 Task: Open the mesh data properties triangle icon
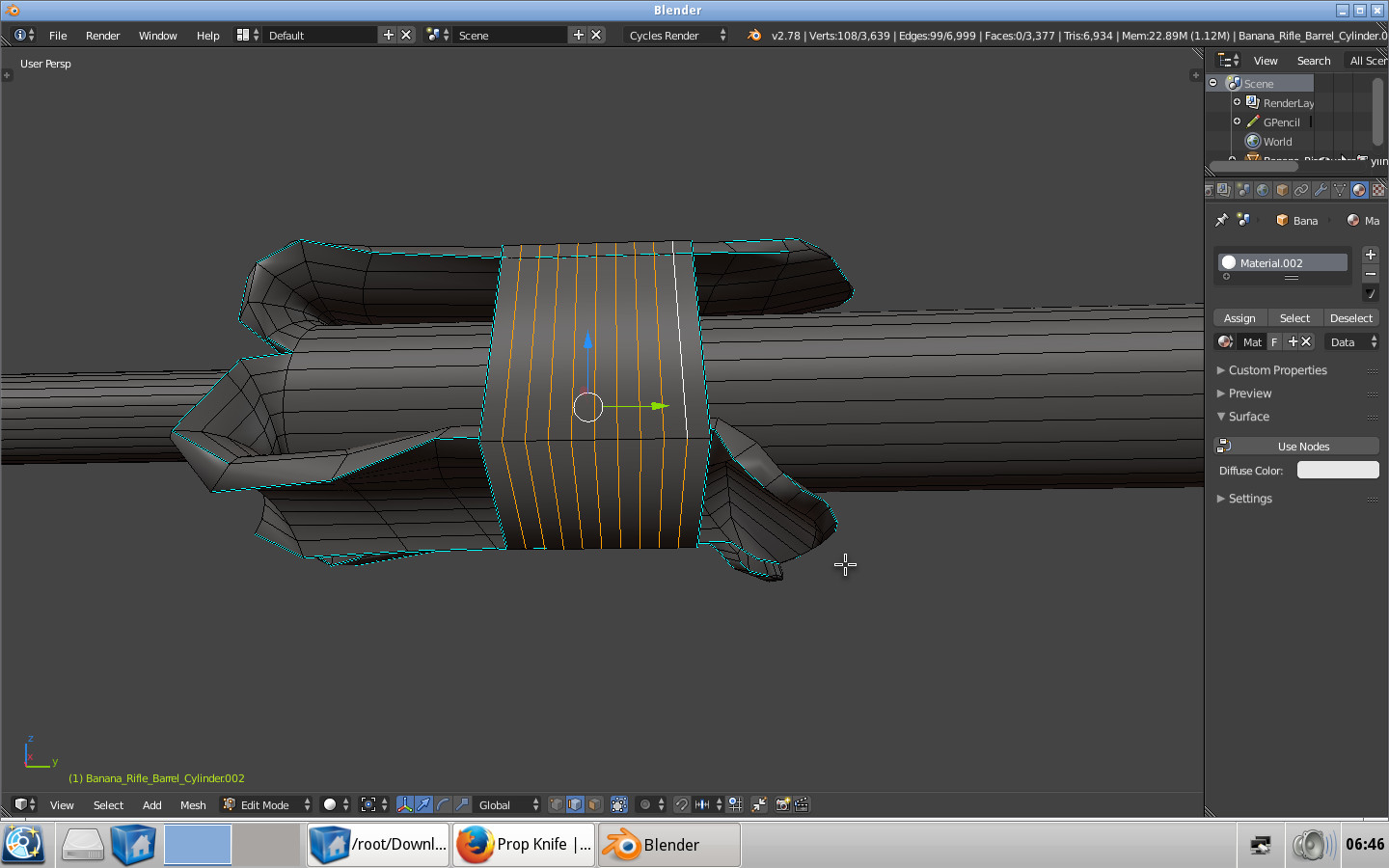(x=1339, y=190)
